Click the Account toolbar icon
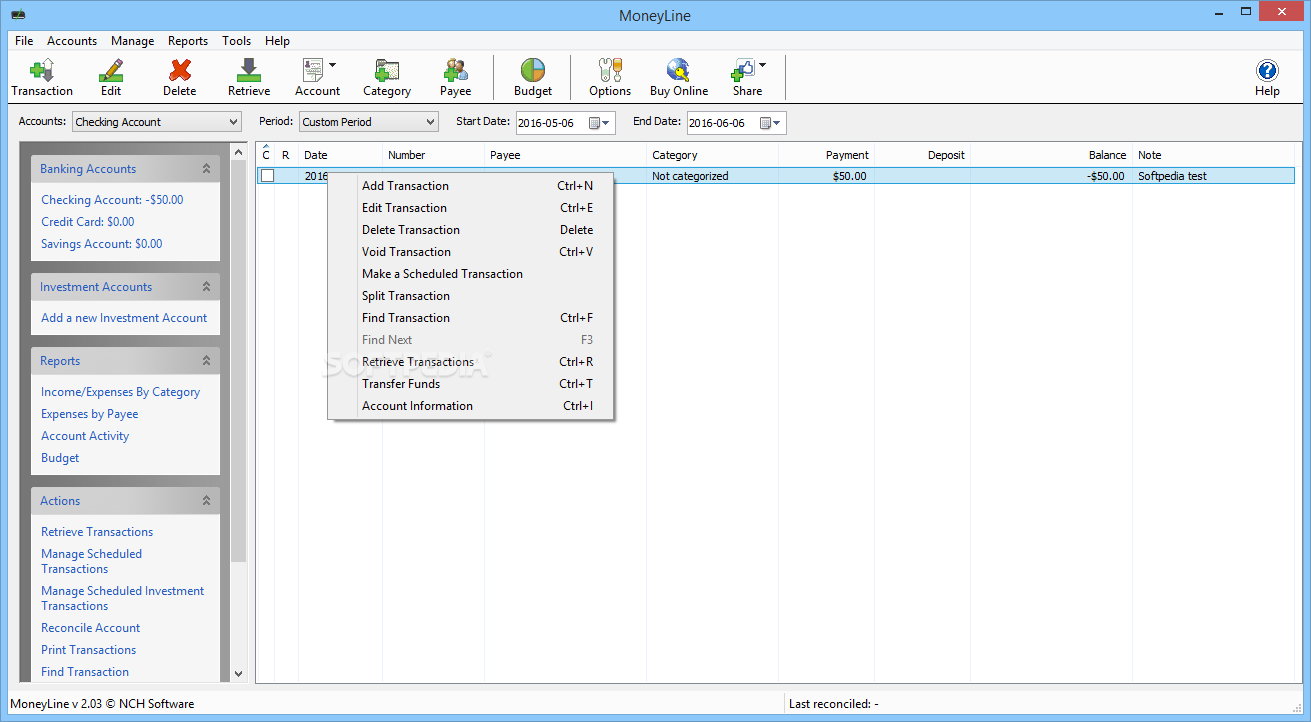 coord(312,70)
